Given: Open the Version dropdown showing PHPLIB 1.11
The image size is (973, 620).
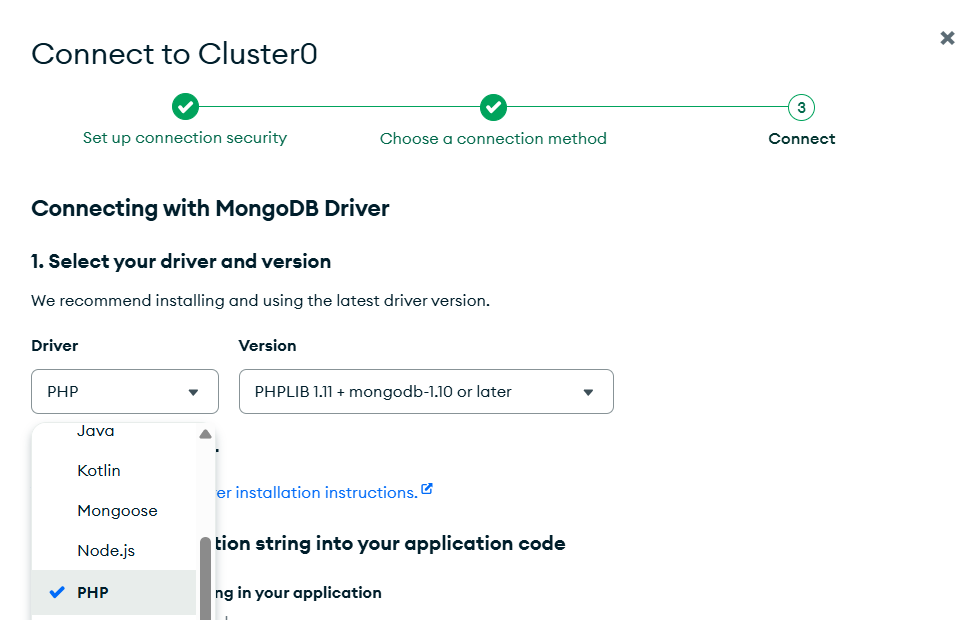Looking at the screenshot, I should [426, 392].
